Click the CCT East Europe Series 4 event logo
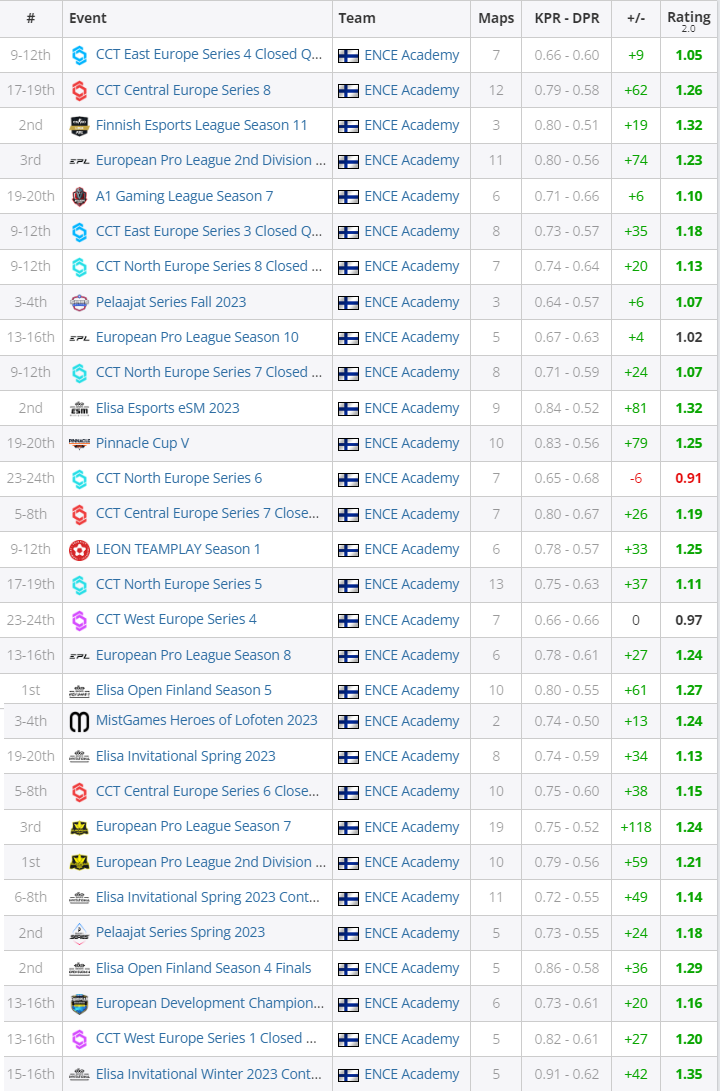The width and height of the screenshot is (720, 1091). 79,56
